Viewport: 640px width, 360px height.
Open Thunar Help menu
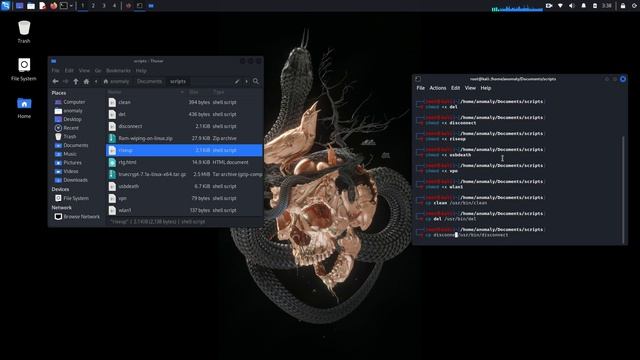pyautogui.click(x=141, y=71)
